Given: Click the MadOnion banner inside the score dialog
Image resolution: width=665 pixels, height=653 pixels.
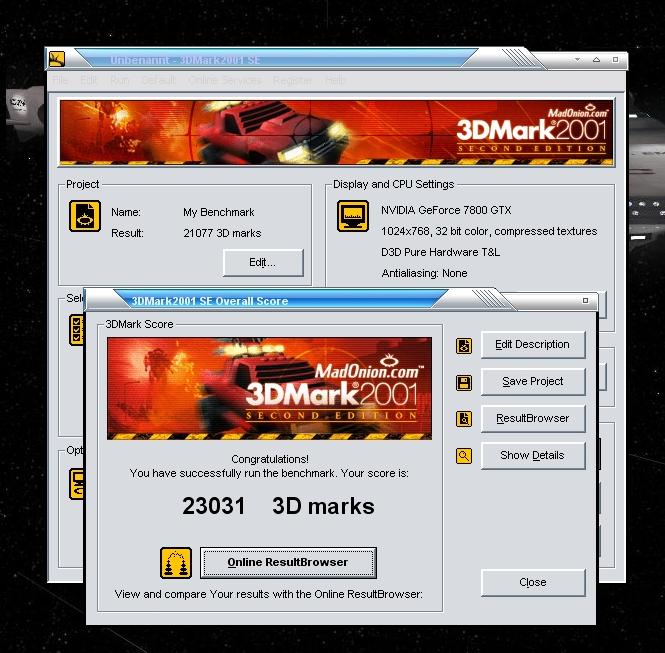Looking at the screenshot, I should tap(269, 388).
